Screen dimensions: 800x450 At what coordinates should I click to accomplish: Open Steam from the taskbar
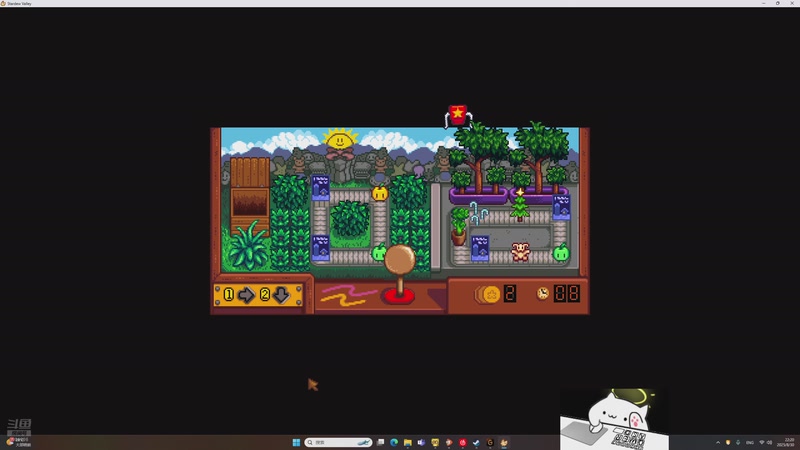pos(476,442)
